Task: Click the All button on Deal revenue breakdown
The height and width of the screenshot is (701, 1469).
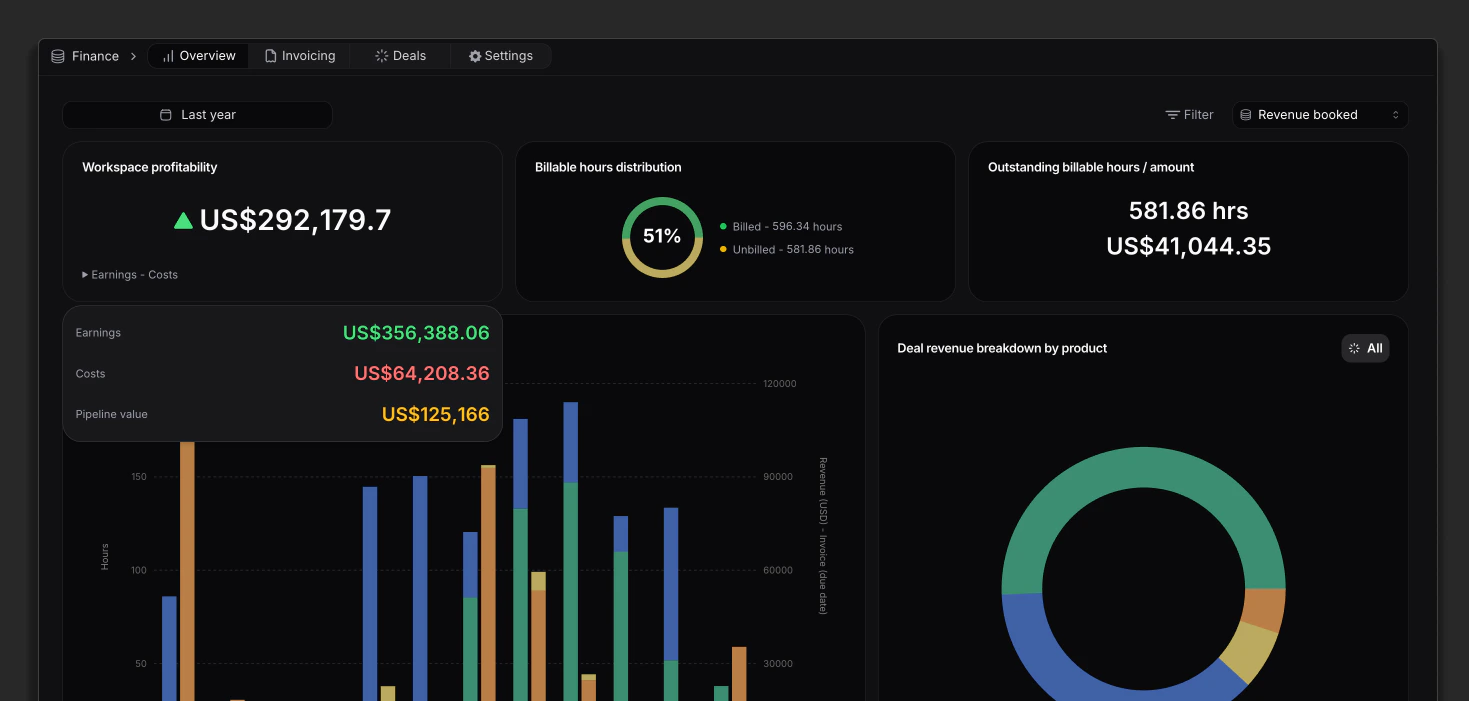Action: tap(1365, 348)
